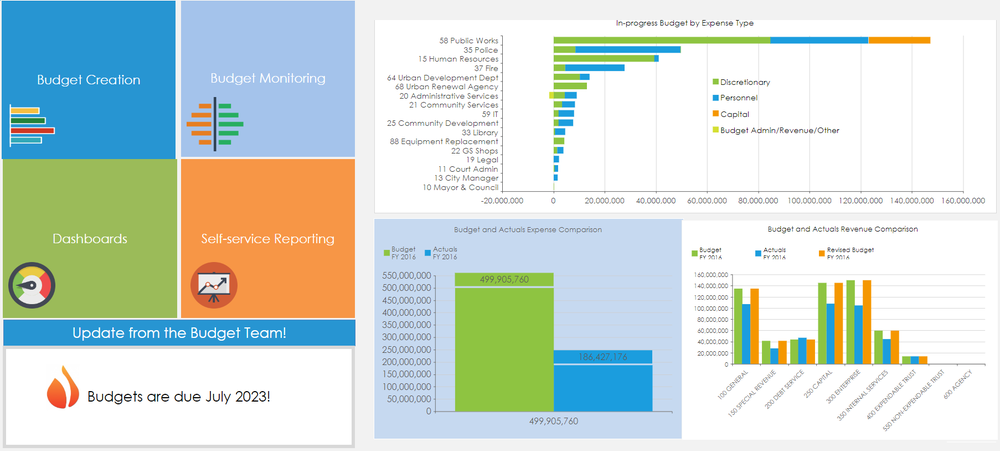Open the Budget Monitoring tile
Viewport: 1000px width, 451px height.
tap(268, 78)
